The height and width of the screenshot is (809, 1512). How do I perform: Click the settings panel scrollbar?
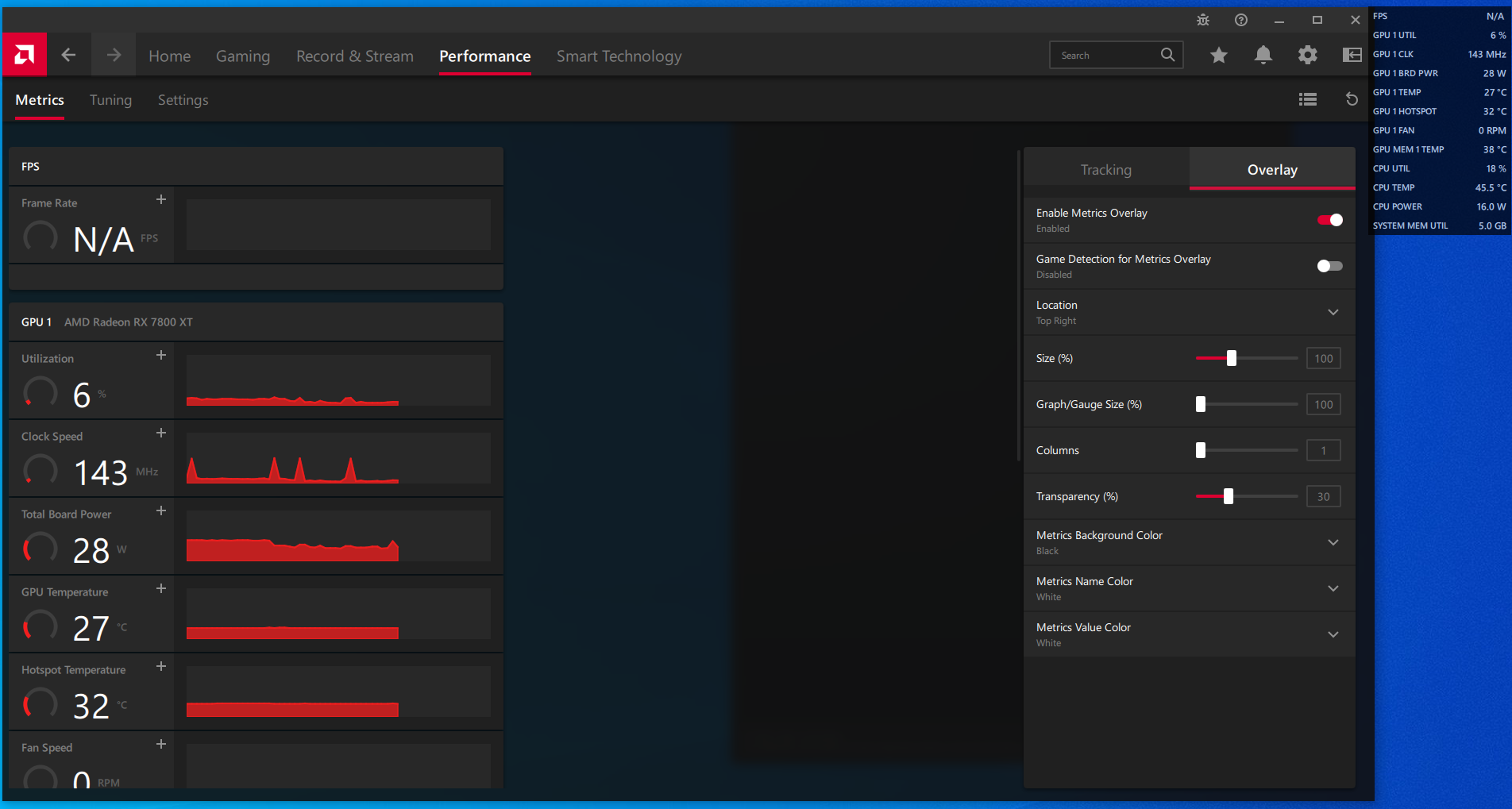click(1018, 305)
